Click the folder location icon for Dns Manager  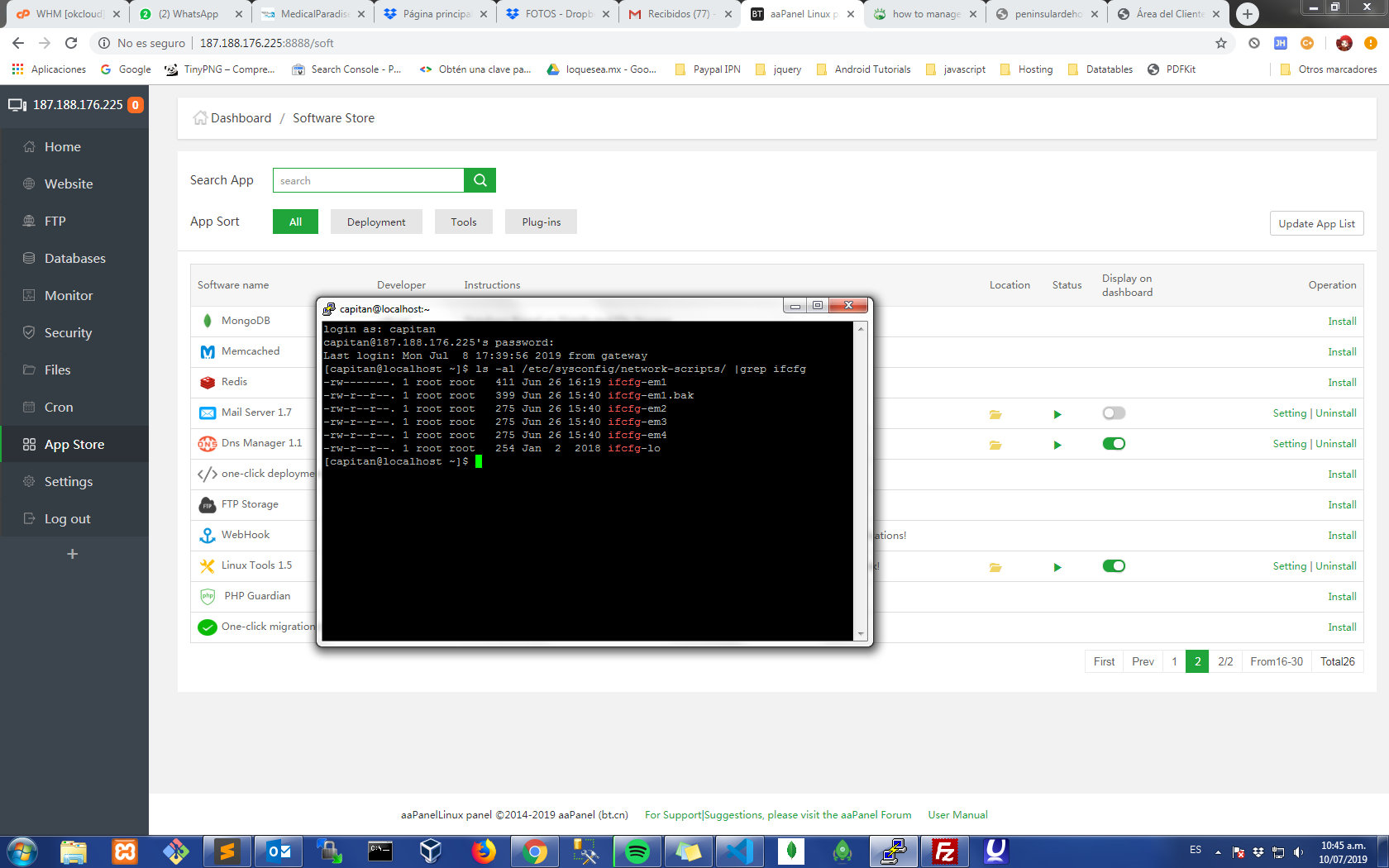[x=995, y=444]
